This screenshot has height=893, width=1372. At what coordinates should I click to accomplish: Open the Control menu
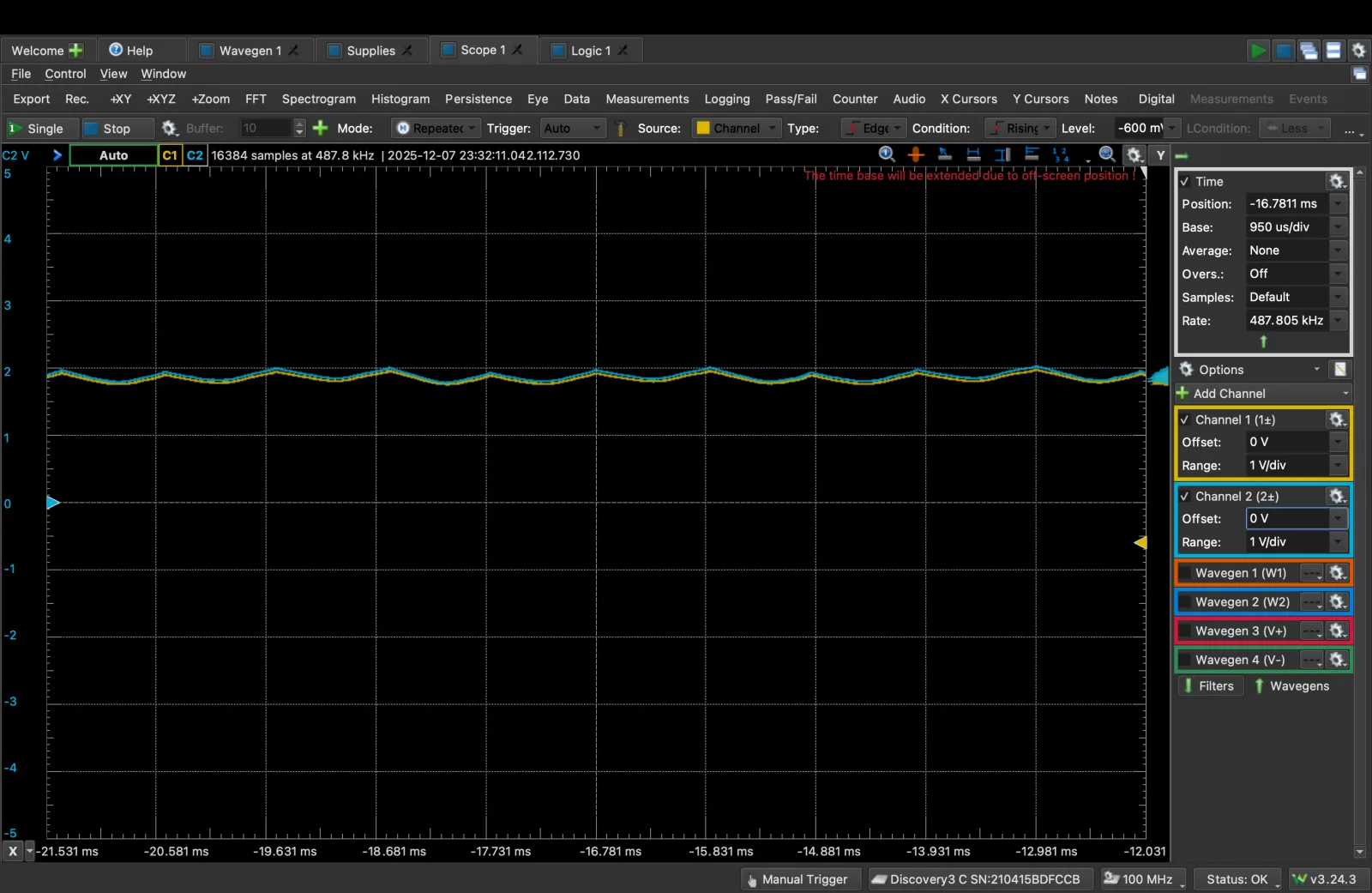[65, 74]
